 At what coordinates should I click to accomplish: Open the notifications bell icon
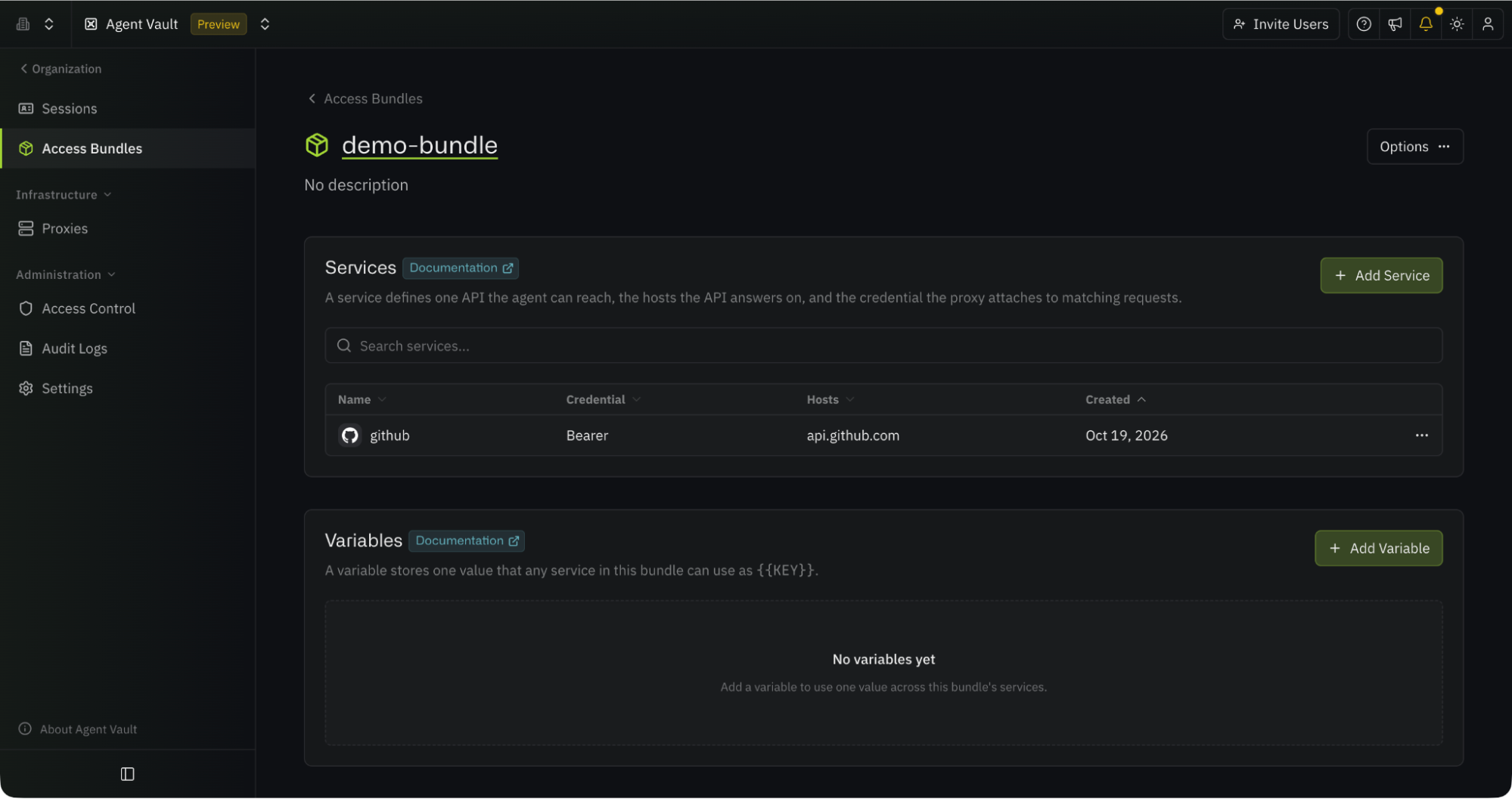point(1426,24)
